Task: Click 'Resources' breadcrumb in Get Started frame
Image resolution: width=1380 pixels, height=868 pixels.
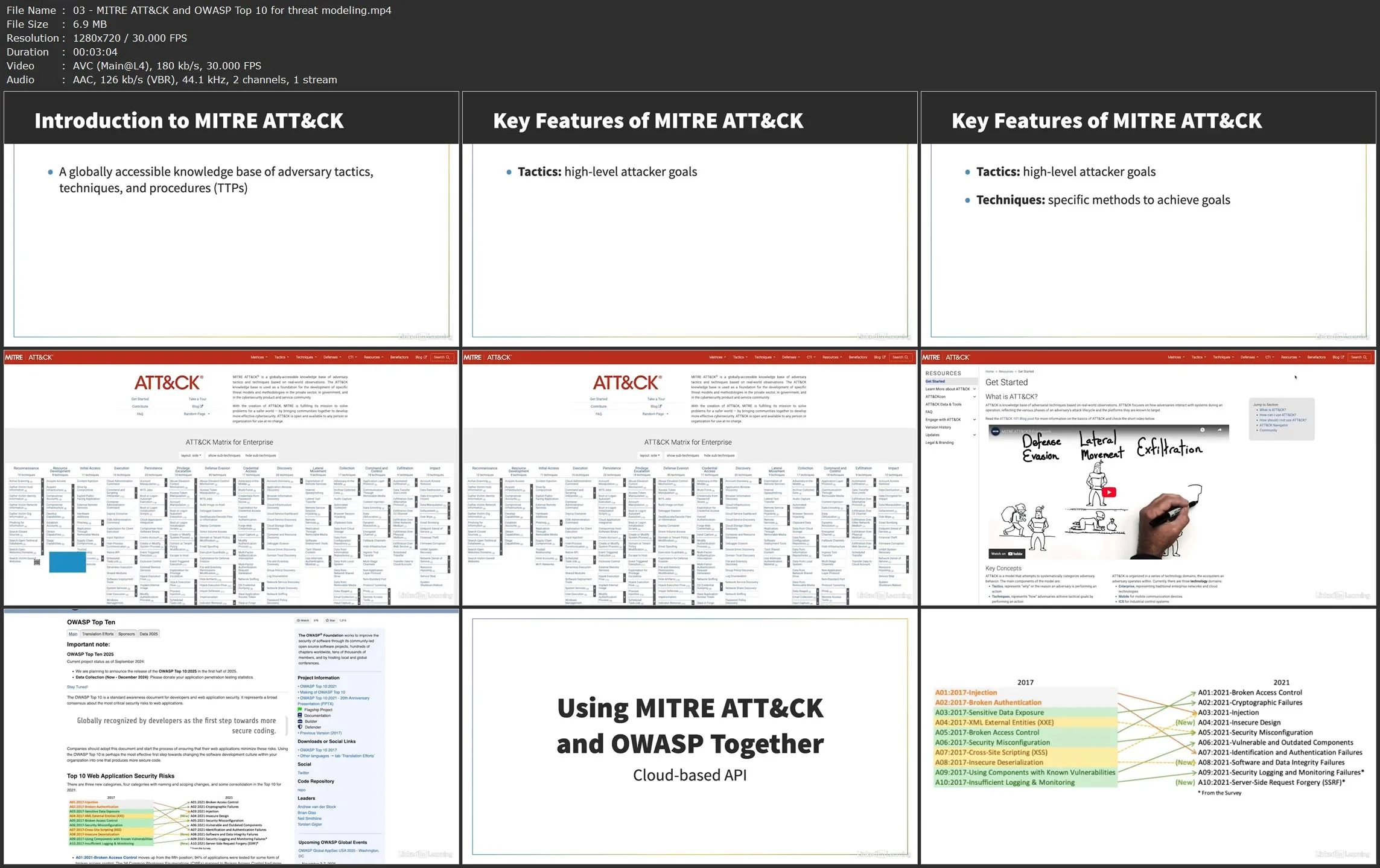Action: [1006, 372]
